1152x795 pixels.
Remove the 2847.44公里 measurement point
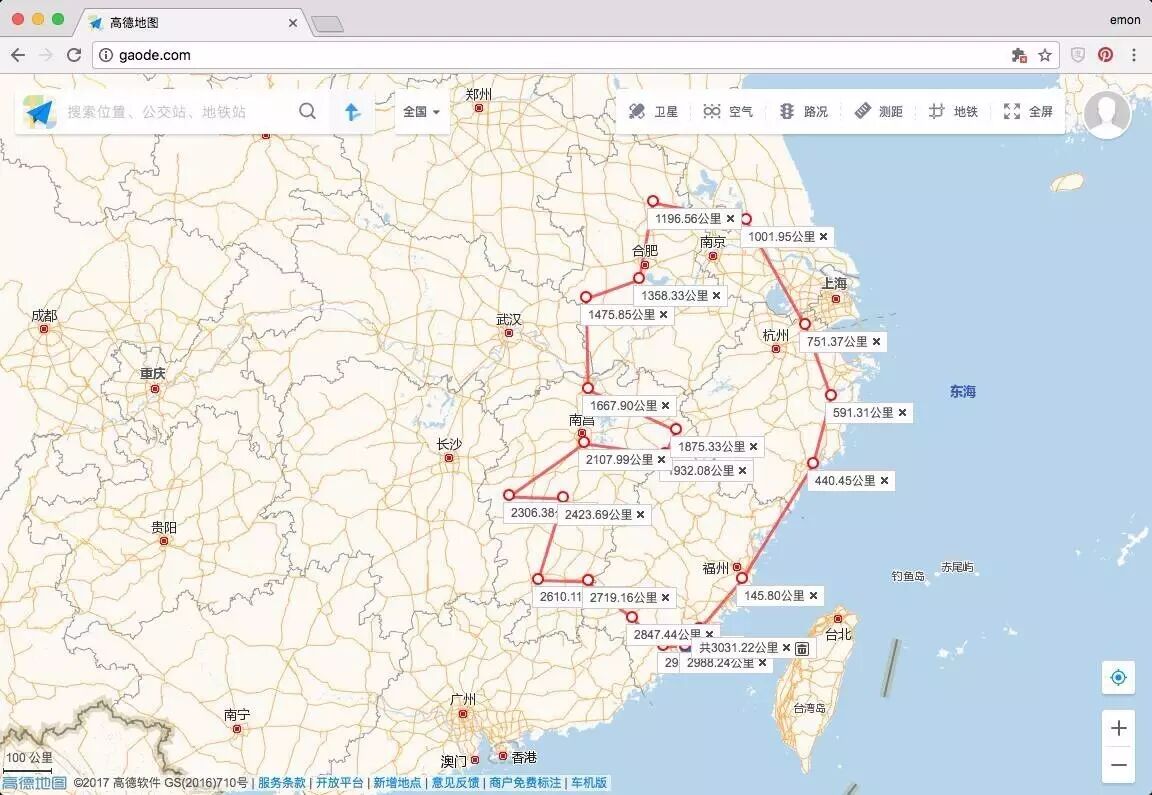[x=710, y=634]
